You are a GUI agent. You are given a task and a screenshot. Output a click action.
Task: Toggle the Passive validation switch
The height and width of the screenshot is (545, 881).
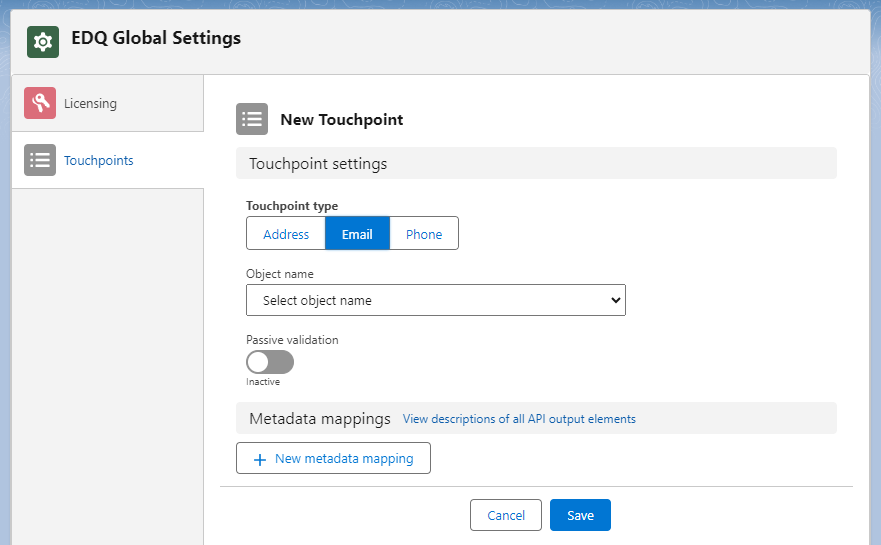[270, 362]
